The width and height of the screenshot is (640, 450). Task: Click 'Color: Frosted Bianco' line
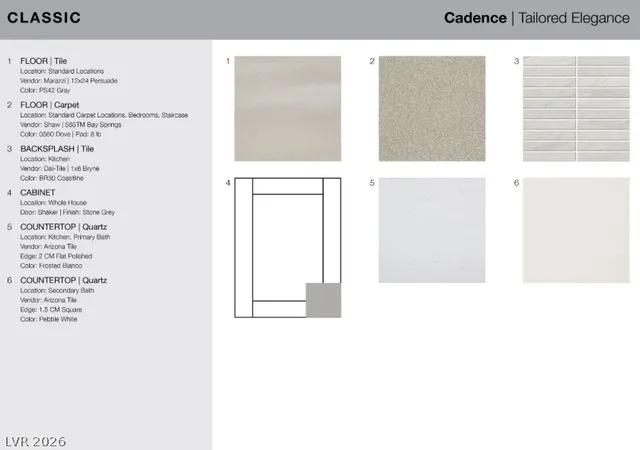(x=51, y=265)
